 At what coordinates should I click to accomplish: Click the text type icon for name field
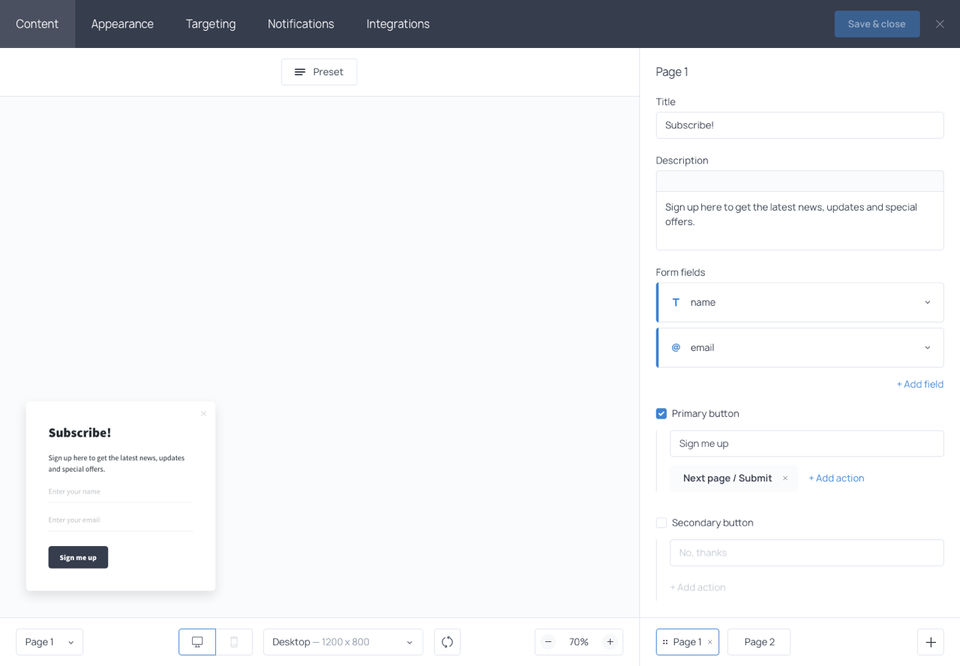pos(676,302)
